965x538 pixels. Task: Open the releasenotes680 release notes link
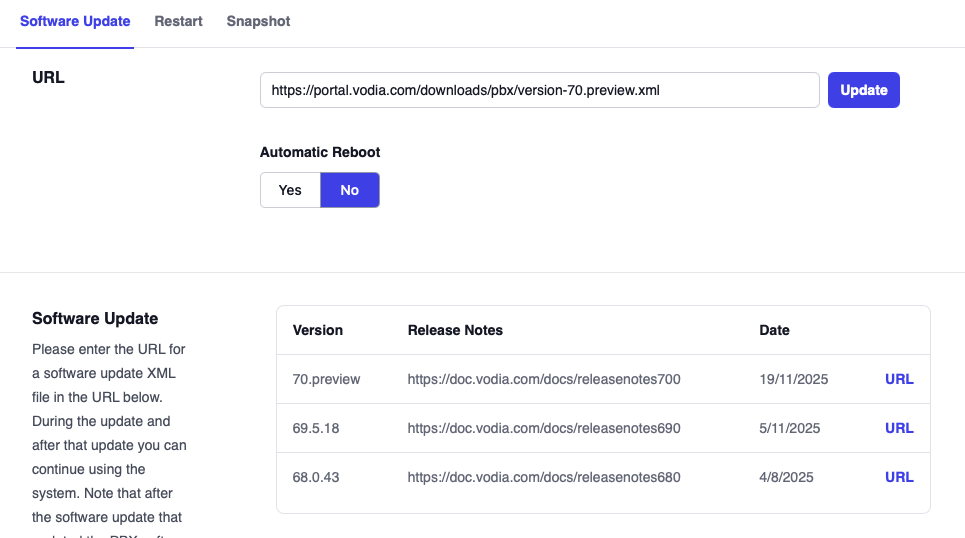point(543,477)
